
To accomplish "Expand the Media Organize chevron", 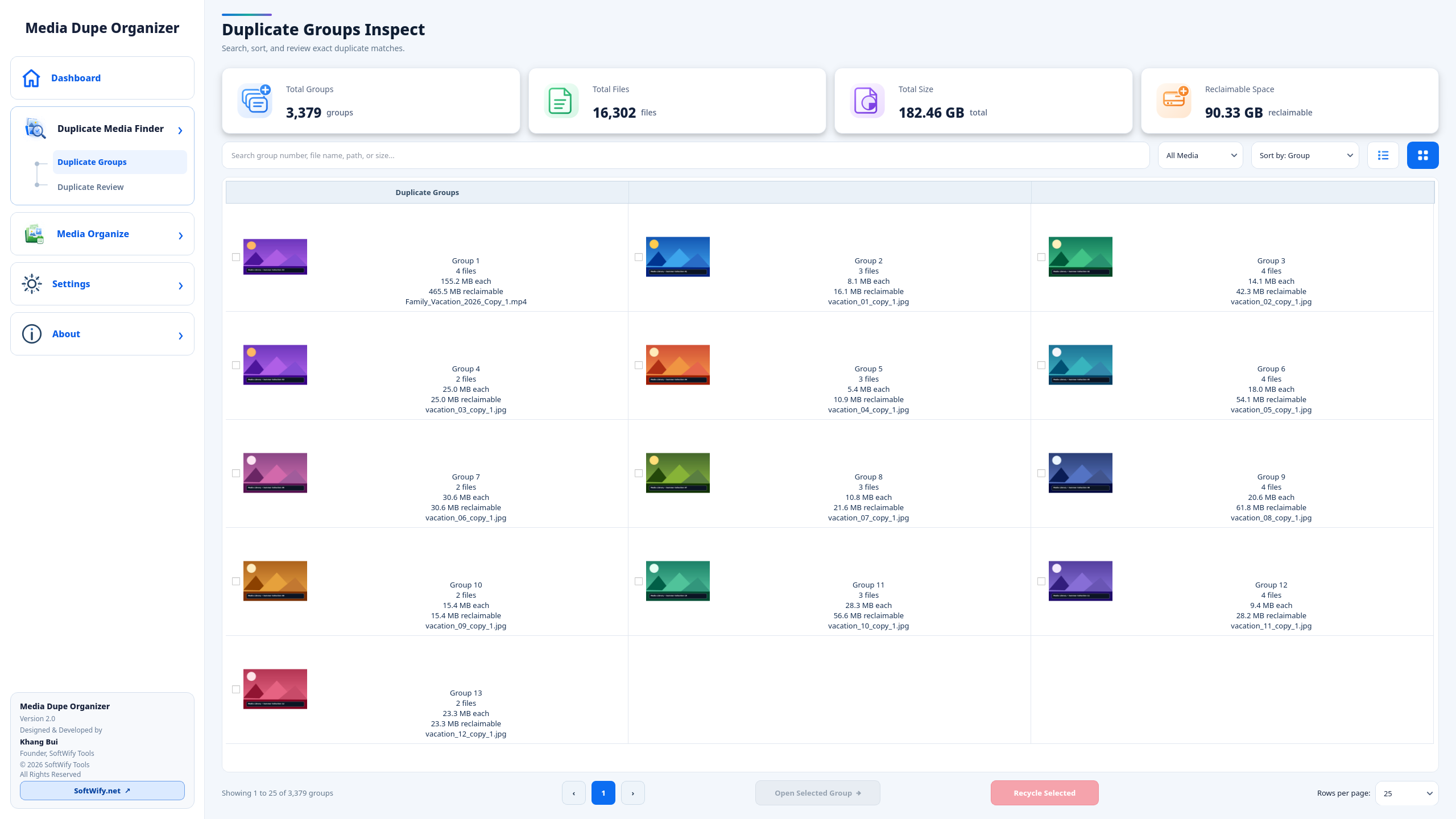I will click(x=181, y=235).
